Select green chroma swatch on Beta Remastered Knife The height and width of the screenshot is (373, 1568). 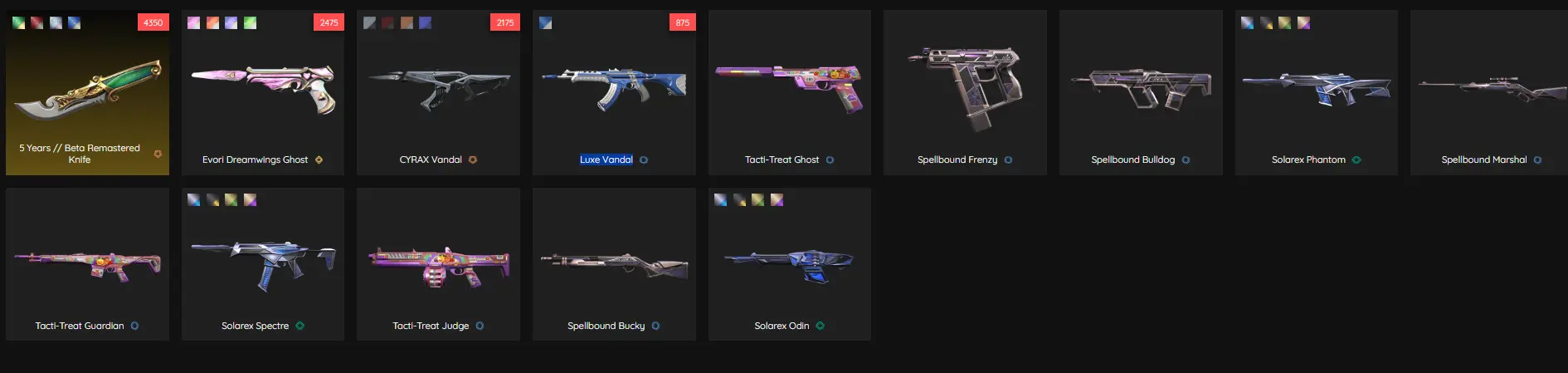point(18,23)
